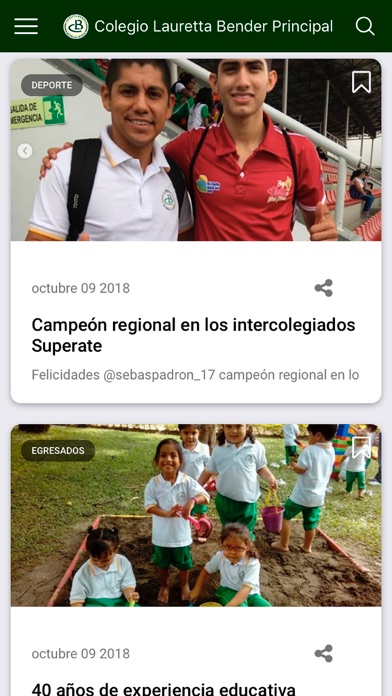Click the Felicidades @sebaspadron_17 excerpt text
Image resolution: width=392 pixels, height=696 pixels.
pyautogui.click(x=195, y=375)
